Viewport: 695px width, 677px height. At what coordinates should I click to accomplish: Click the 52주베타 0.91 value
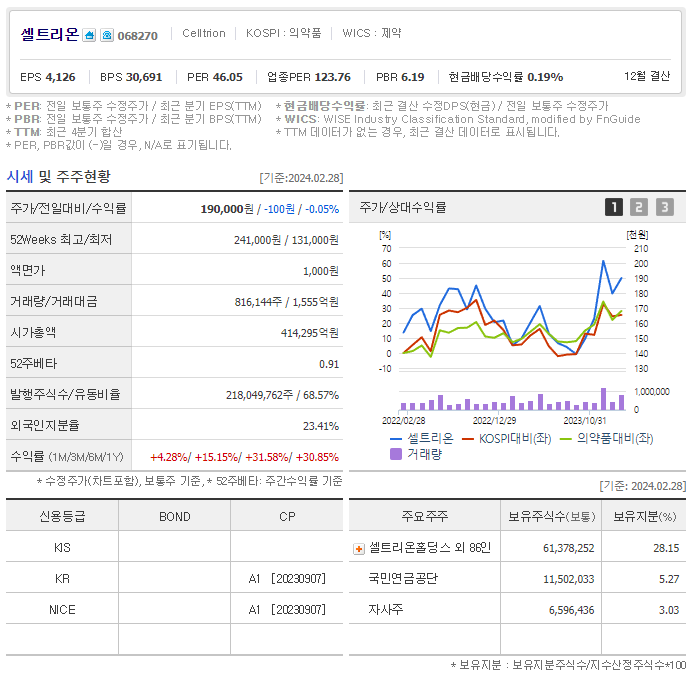point(329,364)
